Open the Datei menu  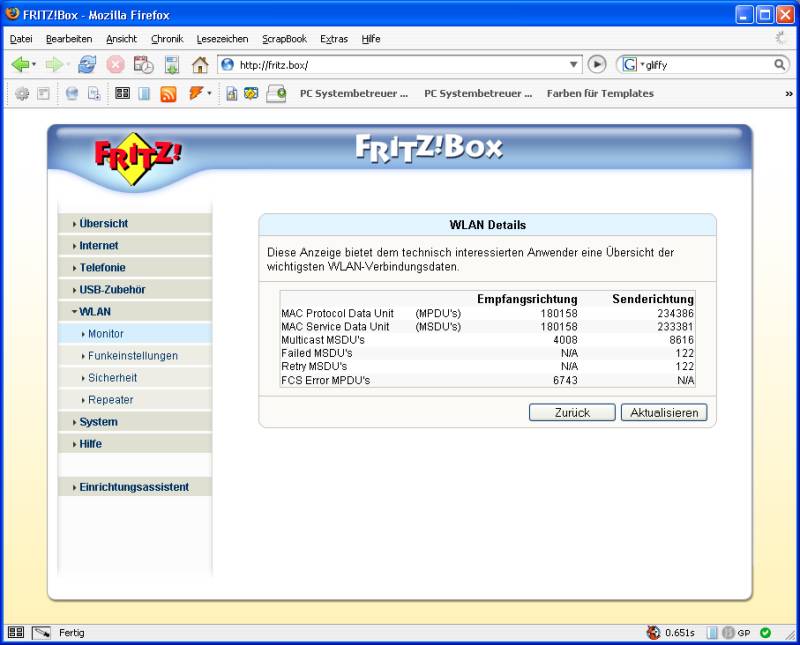tap(21, 39)
